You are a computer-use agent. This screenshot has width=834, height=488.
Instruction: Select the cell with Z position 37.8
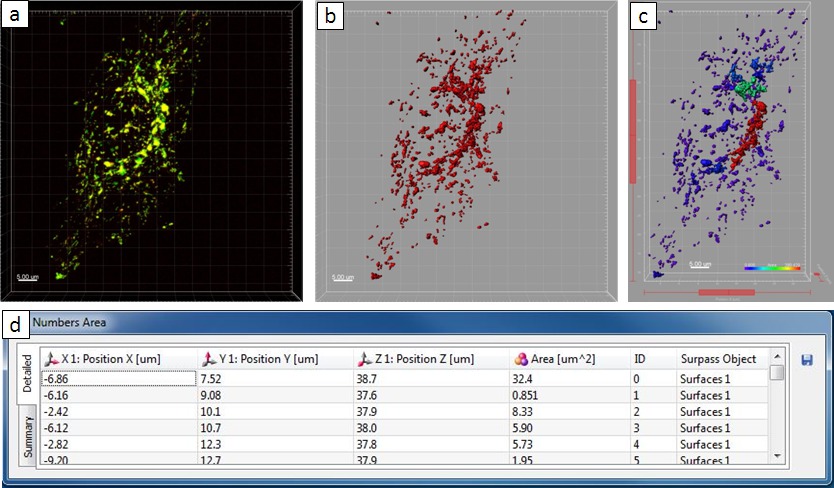[x=431, y=444]
